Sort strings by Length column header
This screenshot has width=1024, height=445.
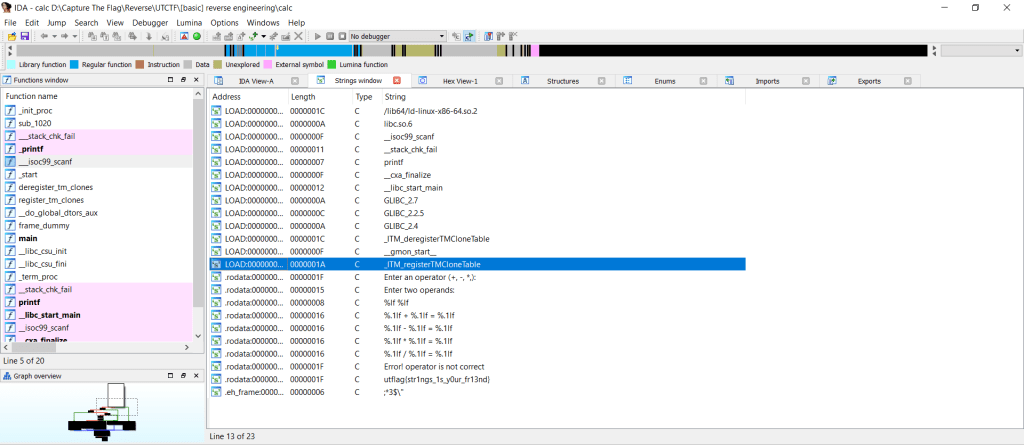click(x=302, y=96)
